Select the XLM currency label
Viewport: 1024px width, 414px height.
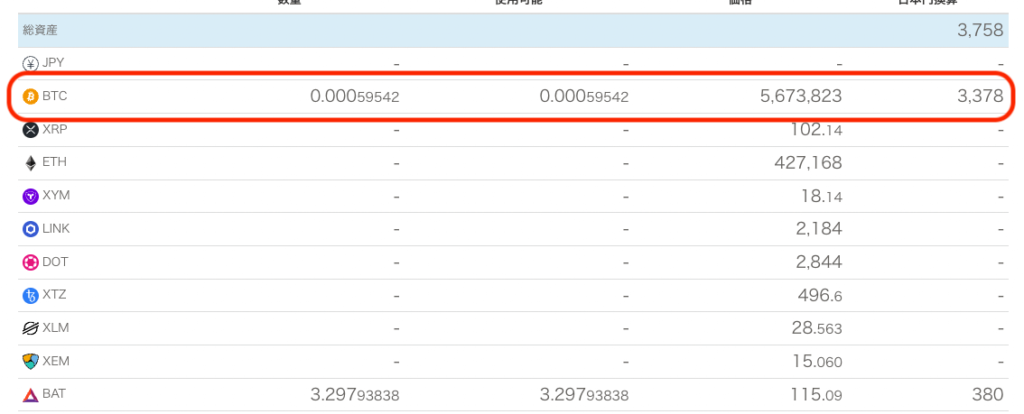click(x=56, y=328)
